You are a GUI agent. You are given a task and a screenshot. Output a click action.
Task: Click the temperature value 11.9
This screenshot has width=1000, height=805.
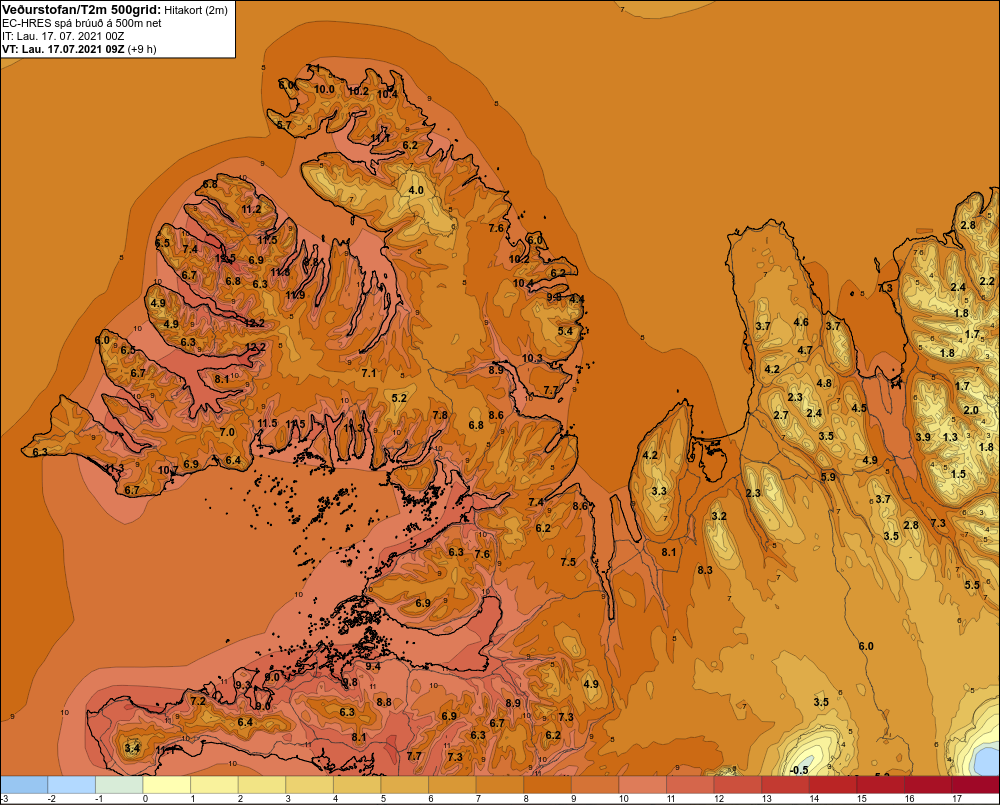pos(295,295)
